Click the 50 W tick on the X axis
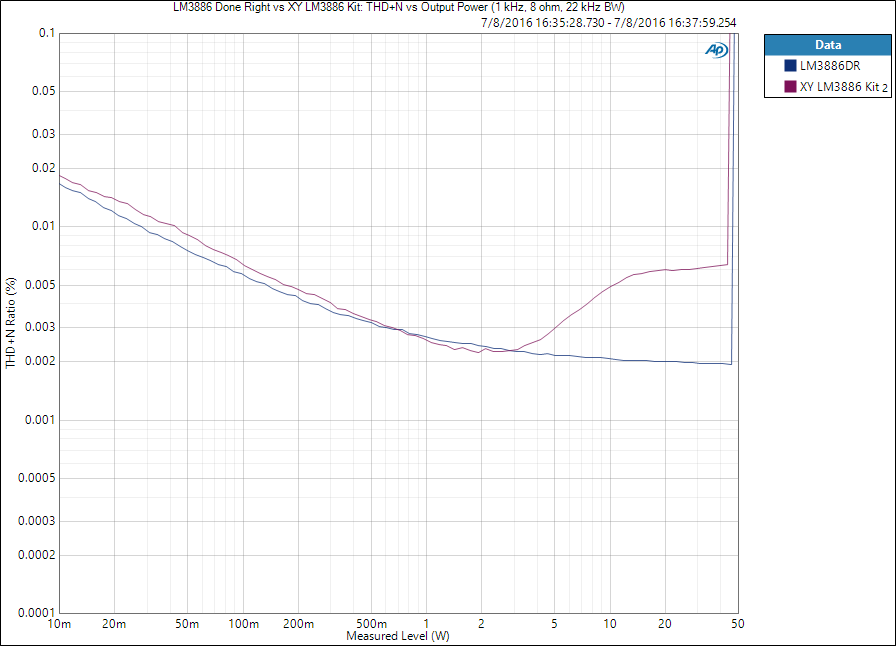 [738, 624]
